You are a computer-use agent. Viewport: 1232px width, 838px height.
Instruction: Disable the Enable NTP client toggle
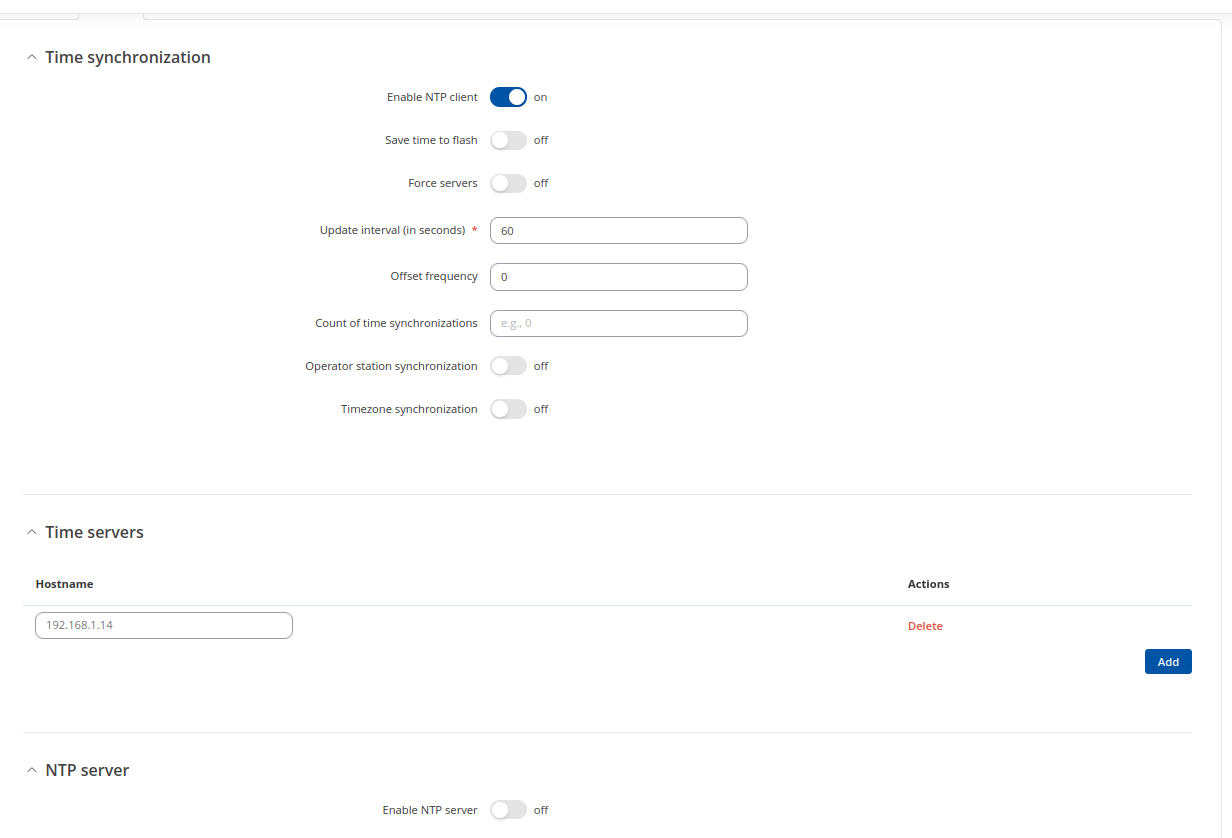pyautogui.click(x=508, y=97)
